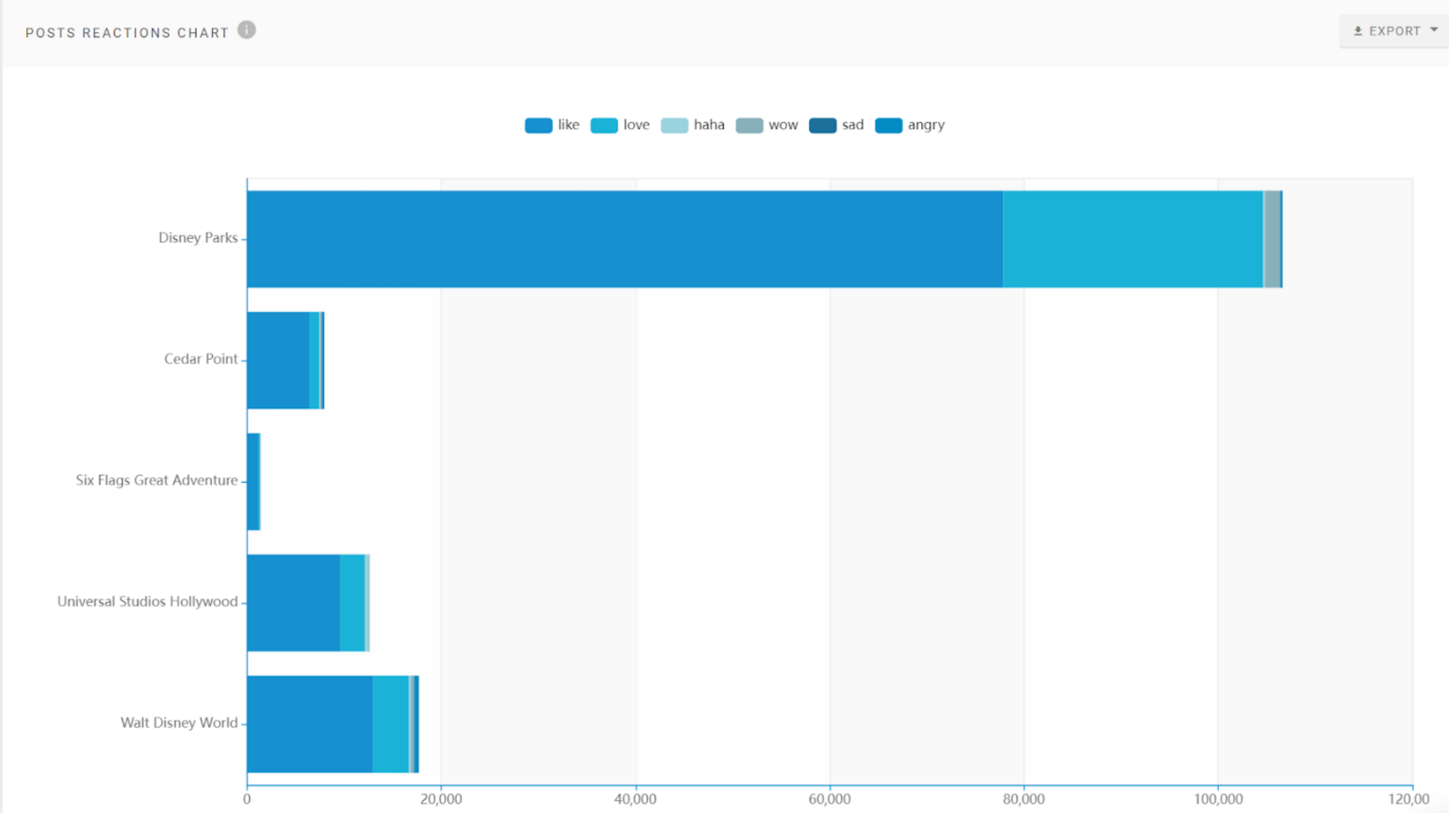Toggle the angry legend swatch
This screenshot has height=813, width=1456.
click(x=888, y=125)
